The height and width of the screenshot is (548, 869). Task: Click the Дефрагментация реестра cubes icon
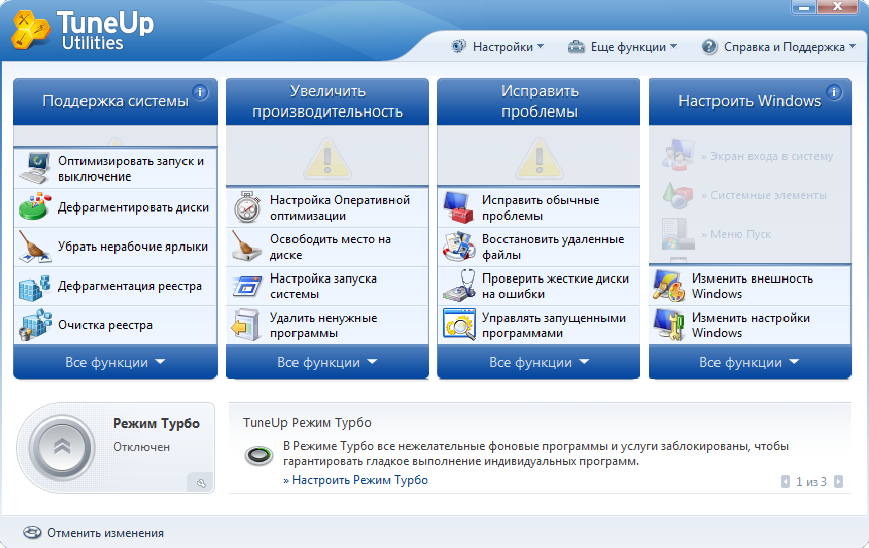tap(34, 286)
